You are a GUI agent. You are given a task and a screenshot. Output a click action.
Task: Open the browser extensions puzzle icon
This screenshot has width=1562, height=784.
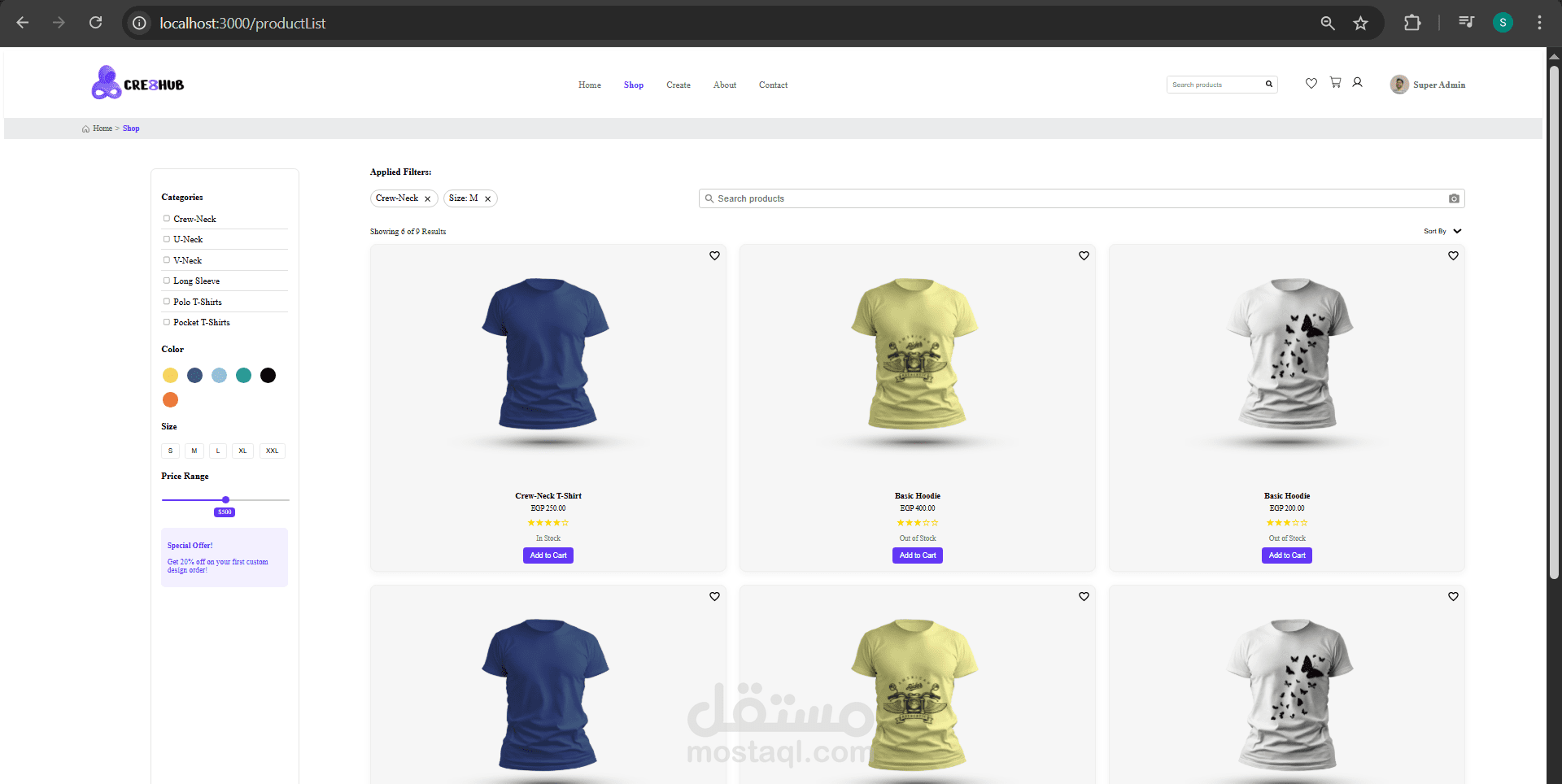pos(1412,23)
